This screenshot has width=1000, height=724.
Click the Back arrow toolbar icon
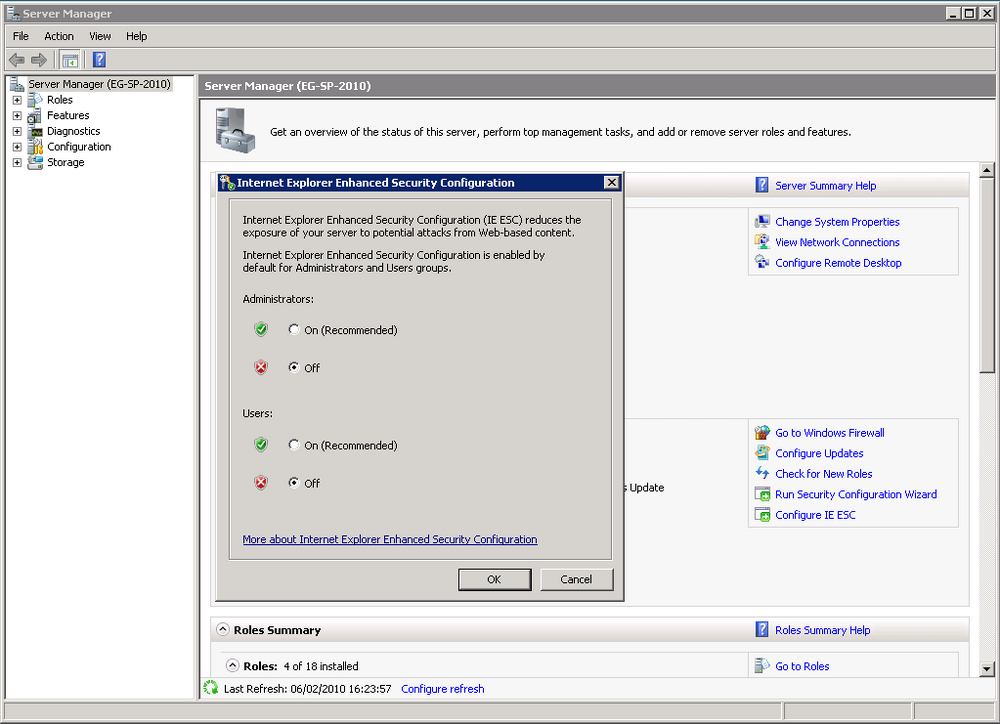pos(17,60)
